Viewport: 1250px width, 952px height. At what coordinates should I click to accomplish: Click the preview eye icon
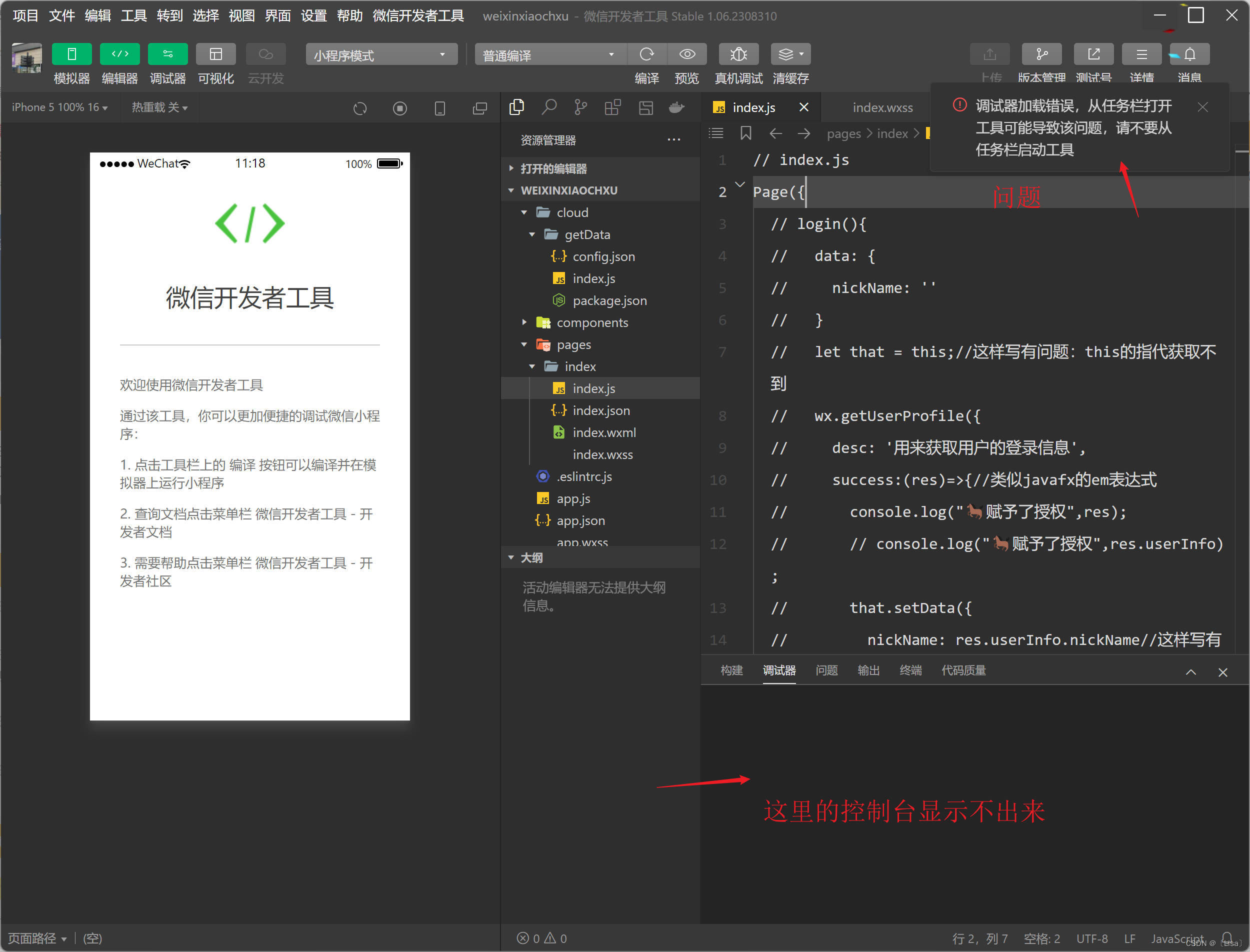[687, 54]
